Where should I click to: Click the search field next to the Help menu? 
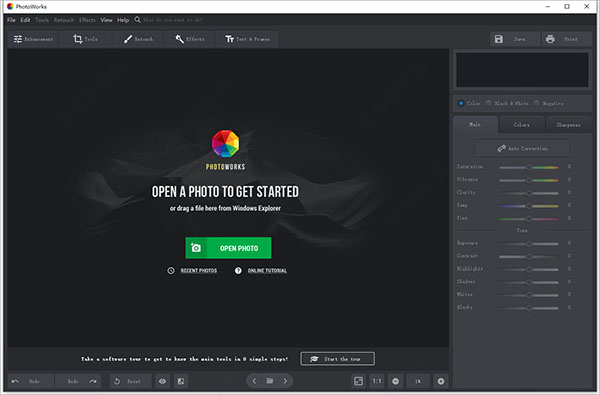pos(173,20)
